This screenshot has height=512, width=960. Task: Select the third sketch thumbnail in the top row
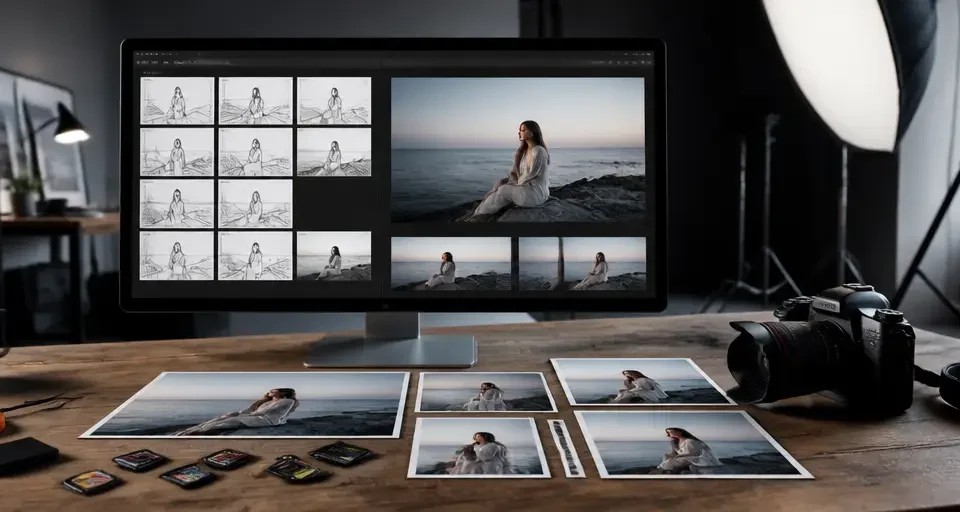coord(334,101)
